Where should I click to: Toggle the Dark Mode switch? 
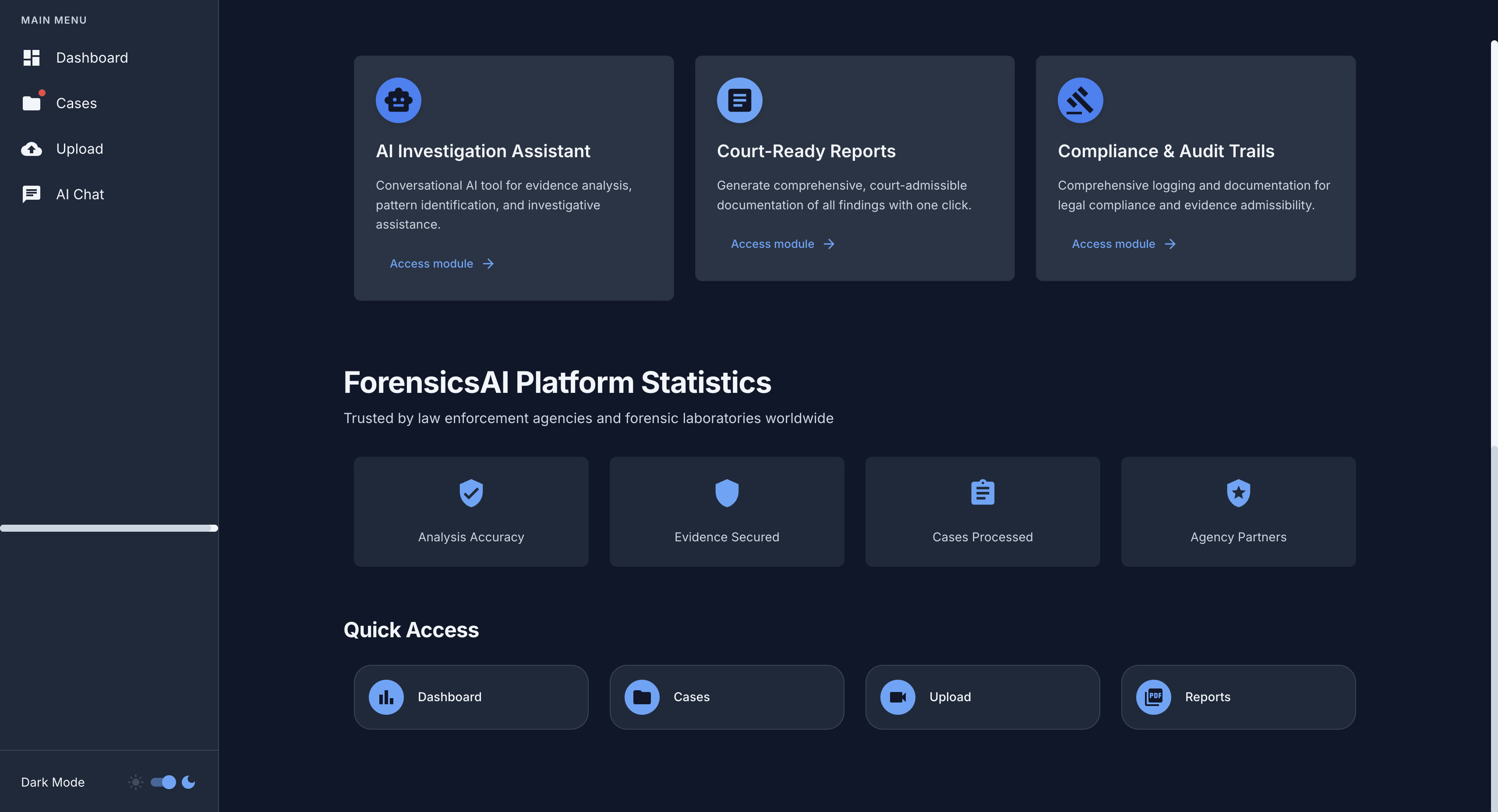click(x=163, y=782)
